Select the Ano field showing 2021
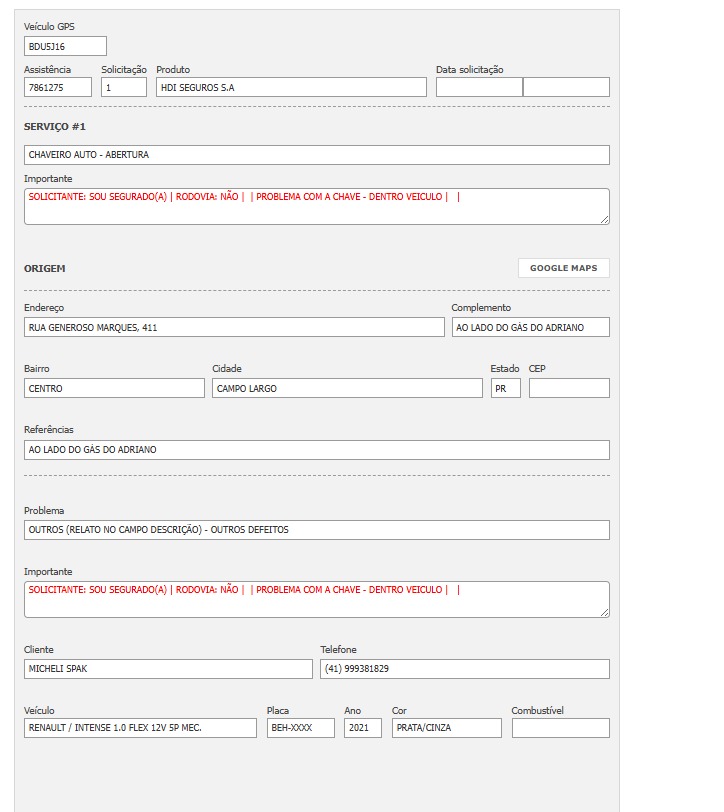The image size is (724, 812). point(362,728)
